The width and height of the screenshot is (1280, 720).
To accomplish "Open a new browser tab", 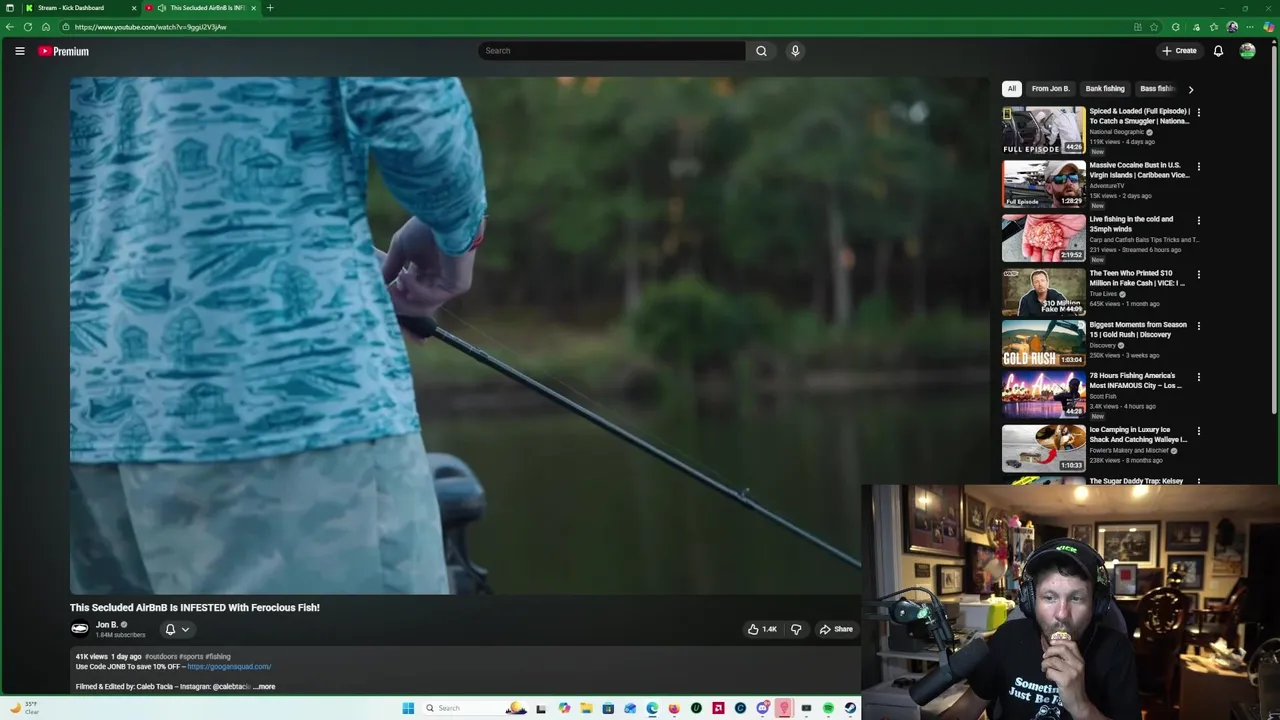I will click(270, 8).
